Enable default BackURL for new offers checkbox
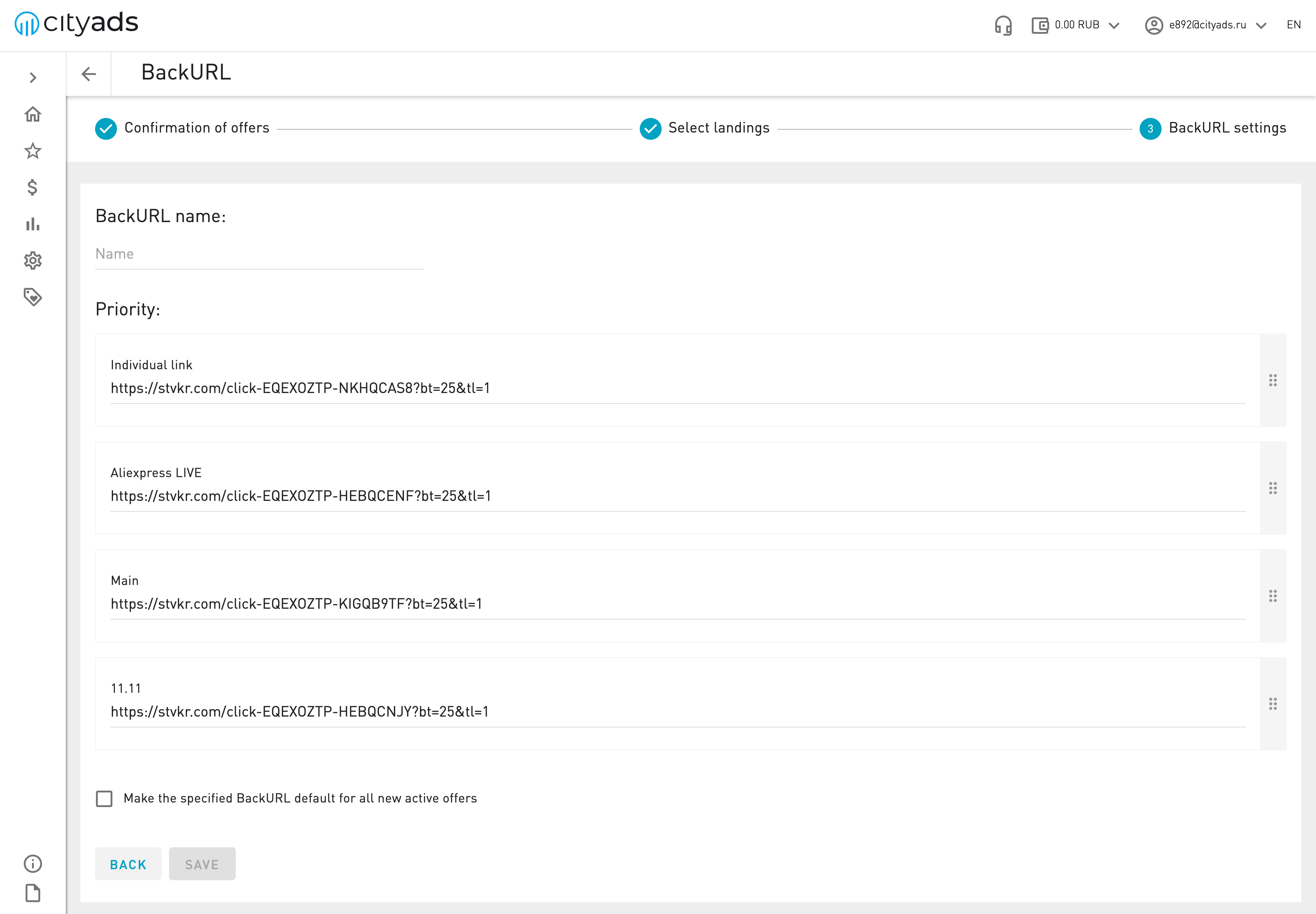1316x914 pixels. point(104,798)
